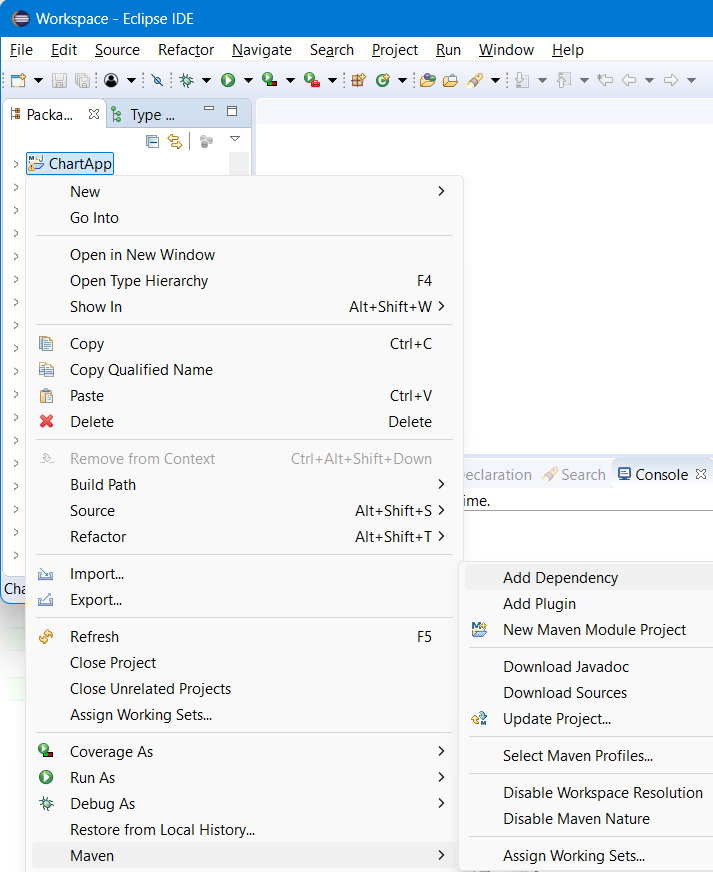Open the Package Explorer view menu triangle
Screen dimensions: 713x872
pos(235,138)
